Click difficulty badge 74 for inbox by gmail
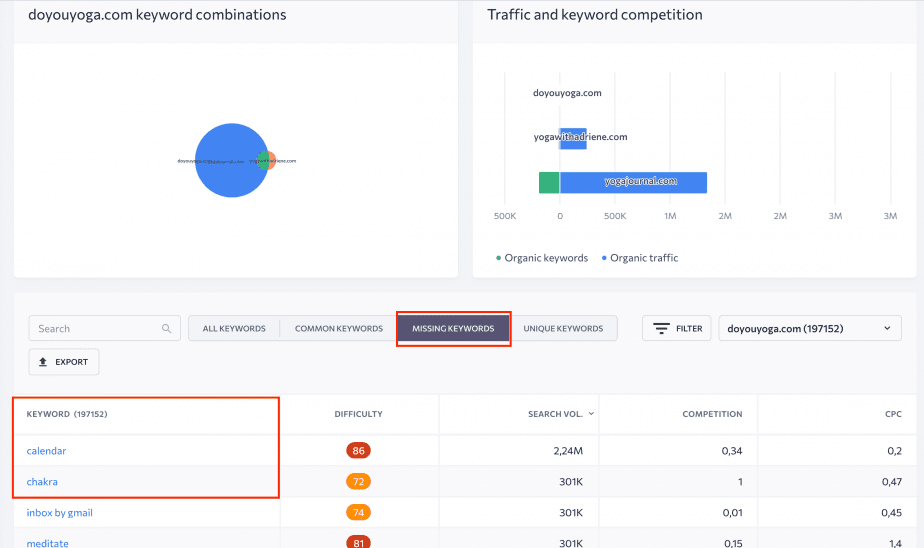Image resolution: width=924 pixels, height=548 pixels. (358, 513)
